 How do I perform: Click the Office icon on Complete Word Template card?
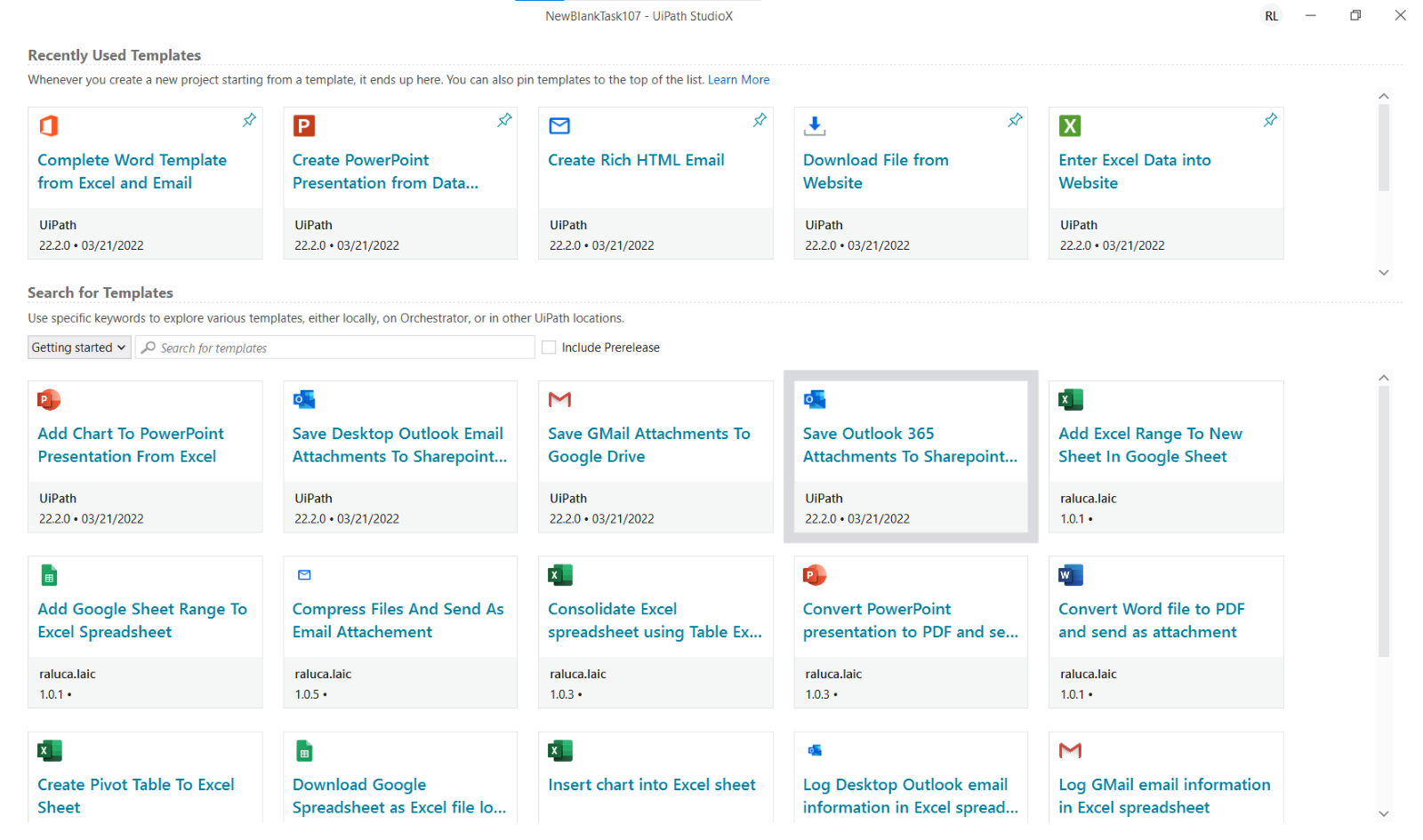coord(49,126)
